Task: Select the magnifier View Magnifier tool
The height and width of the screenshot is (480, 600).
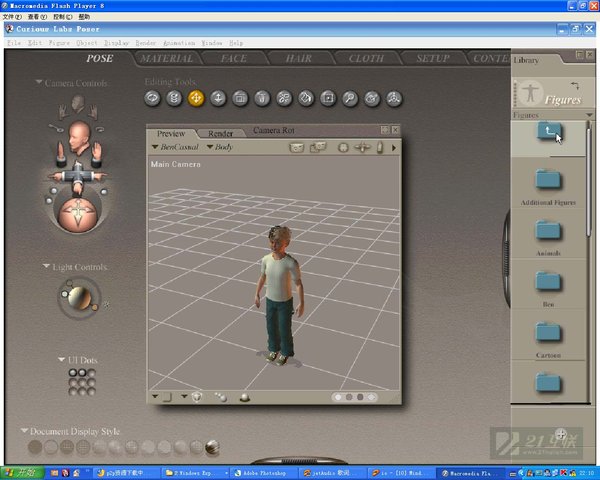Action: 350,98
